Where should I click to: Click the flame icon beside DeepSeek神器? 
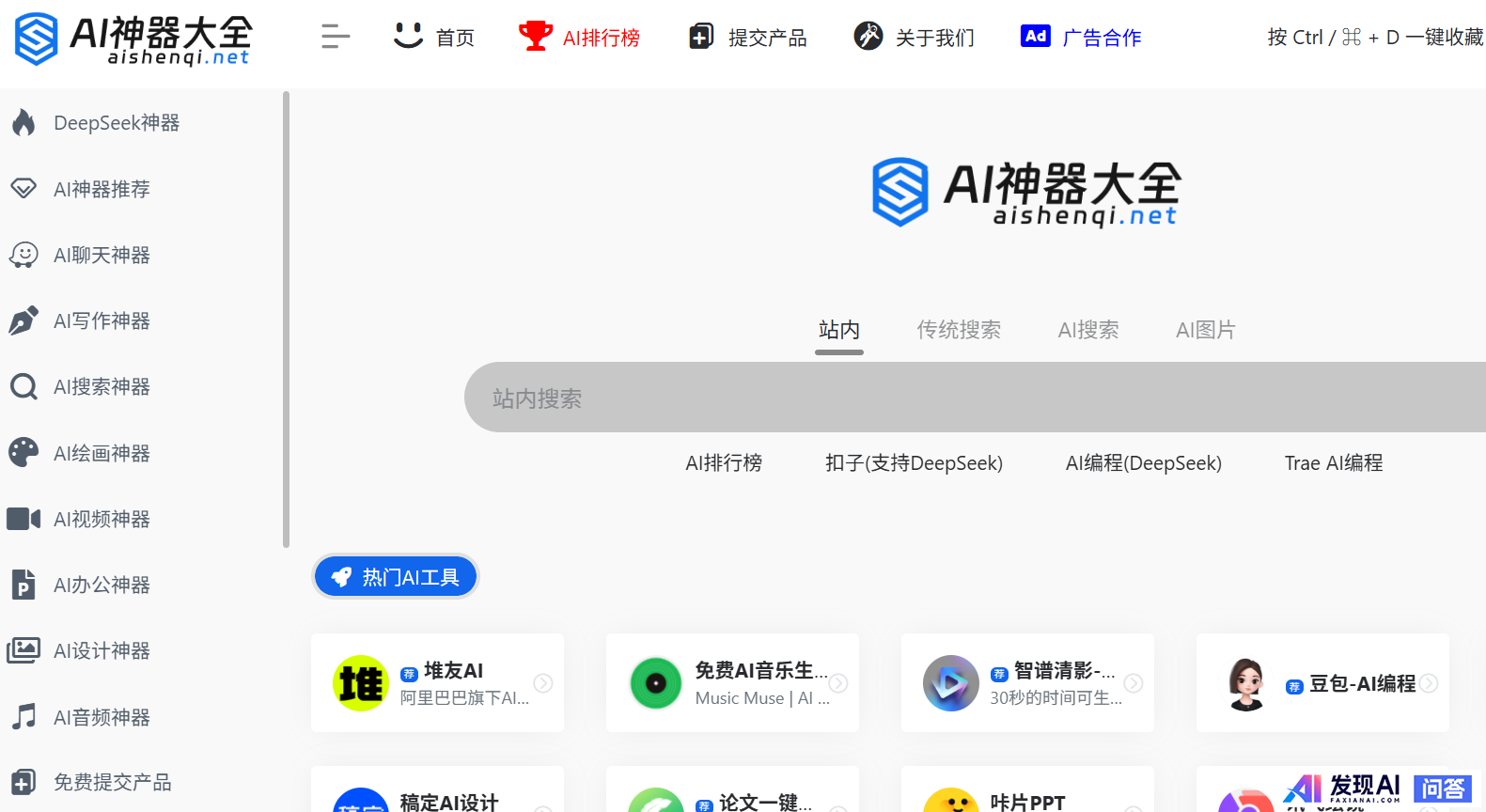tap(23, 122)
